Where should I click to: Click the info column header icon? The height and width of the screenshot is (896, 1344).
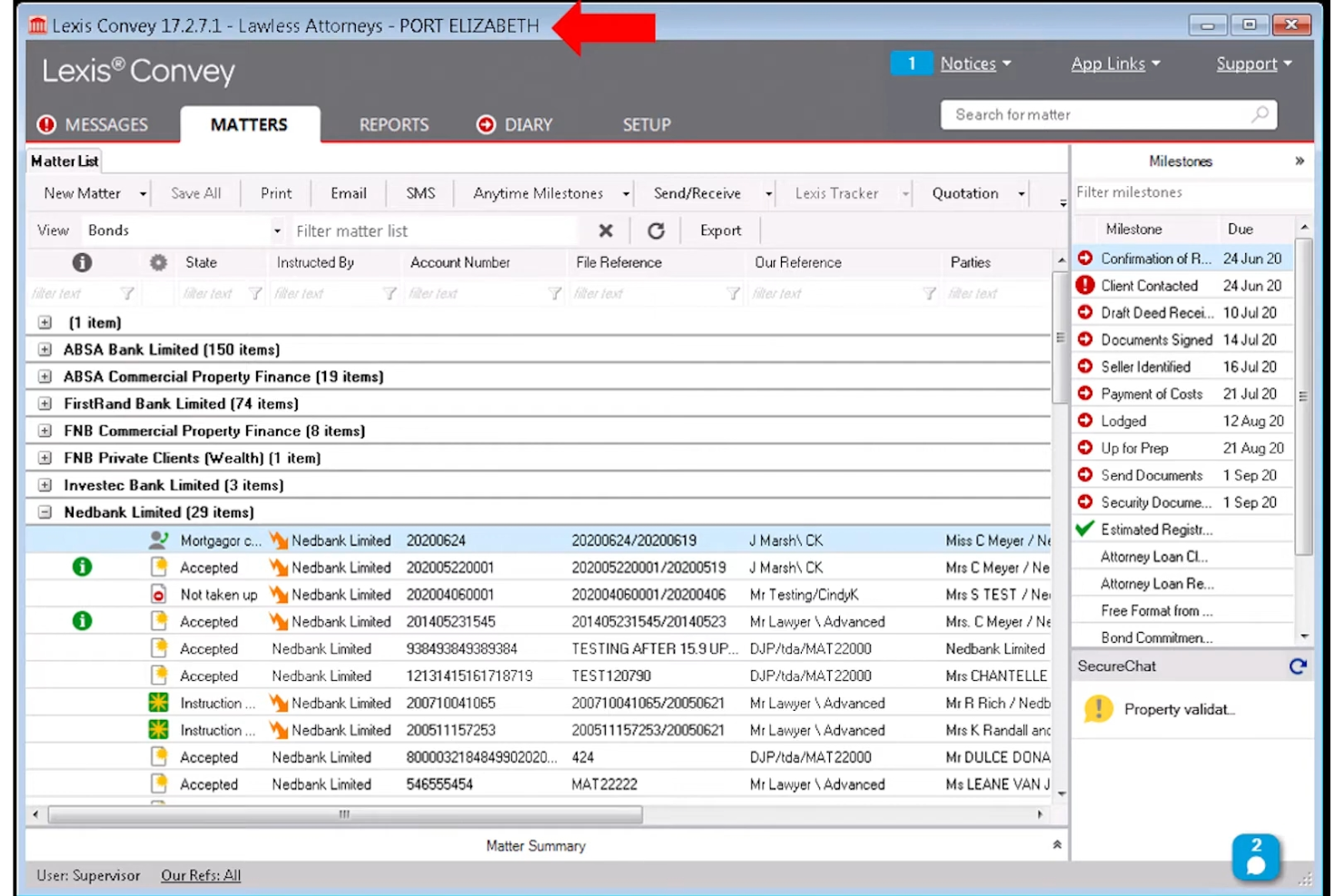[82, 262]
